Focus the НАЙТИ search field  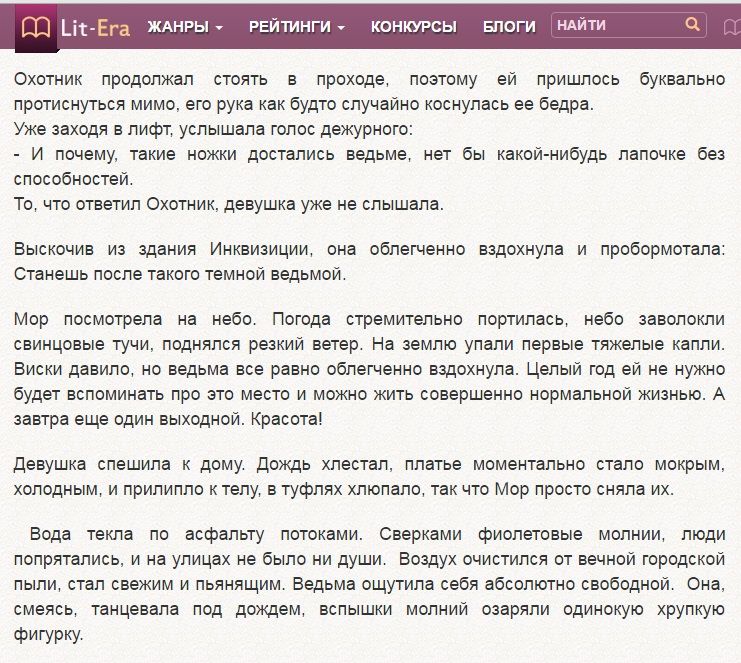617,26
